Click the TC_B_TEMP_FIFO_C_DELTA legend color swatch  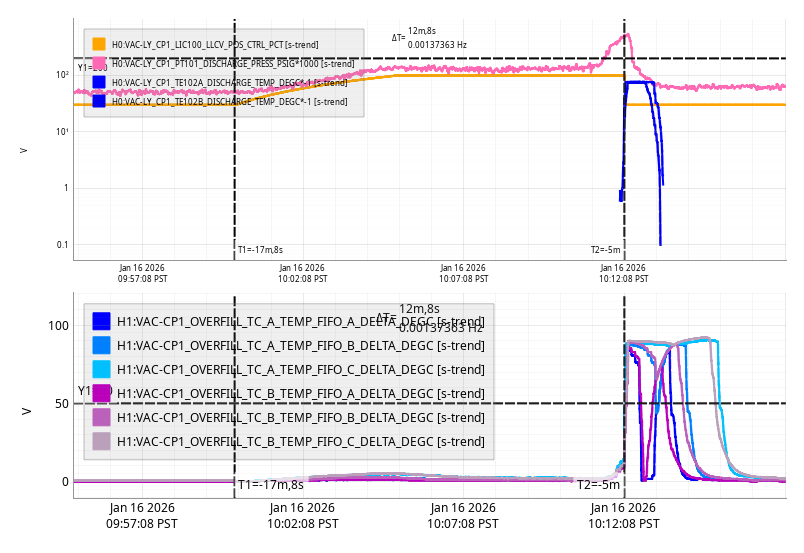(x=101, y=441)
